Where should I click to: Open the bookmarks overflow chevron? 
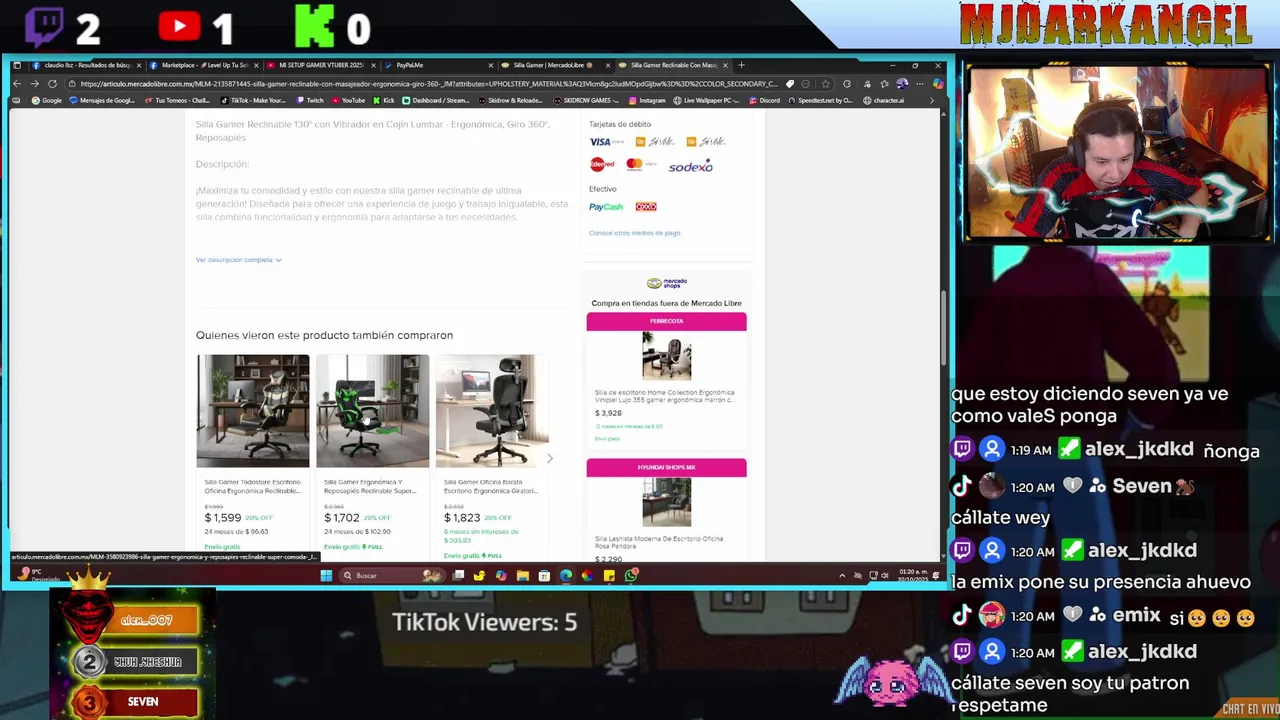[x=932, y=100]
